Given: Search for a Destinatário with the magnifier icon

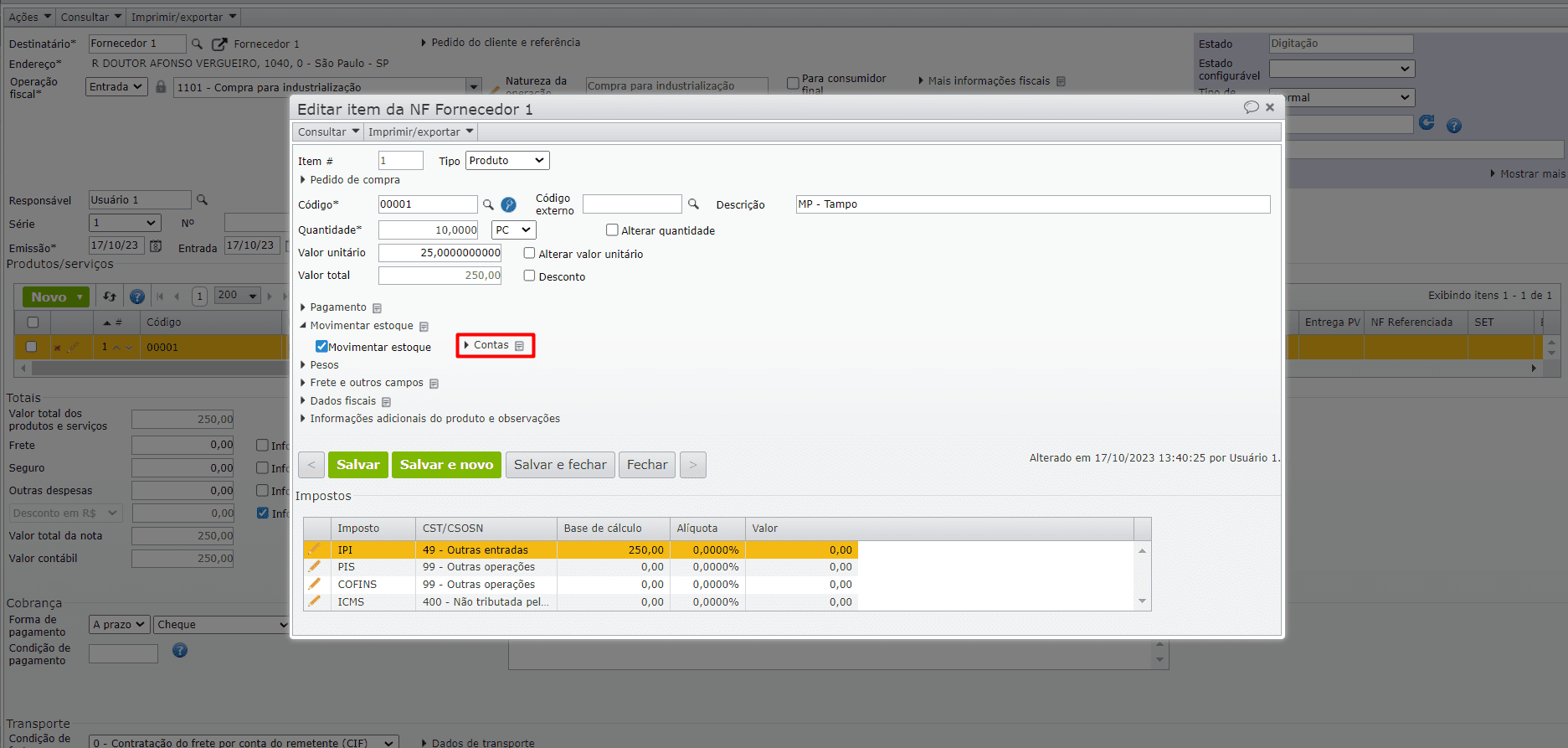Looking at the screenshot, I should click(x=197, y=44).
